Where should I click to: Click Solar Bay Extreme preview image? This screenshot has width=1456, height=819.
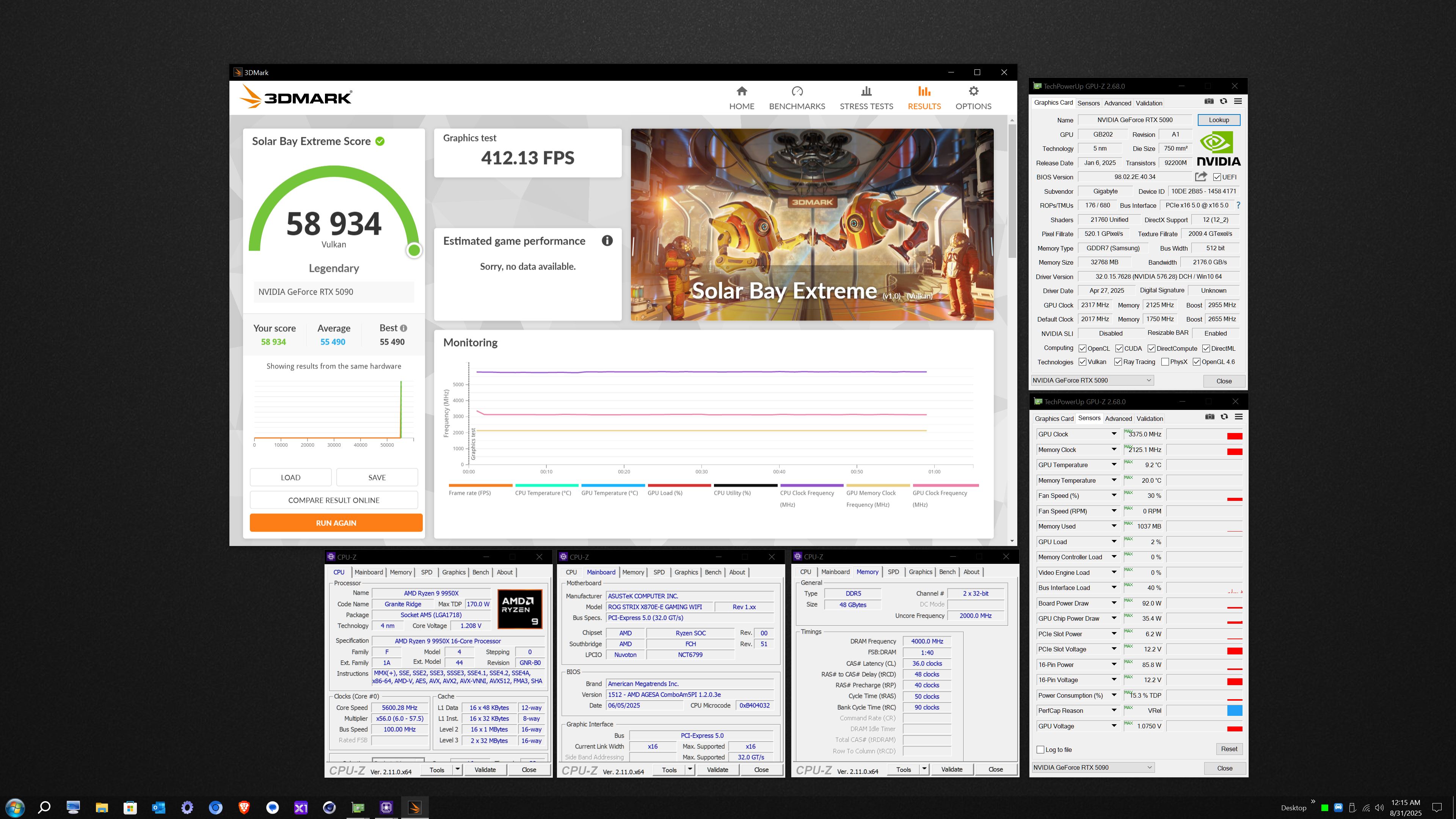pos(812,224)
